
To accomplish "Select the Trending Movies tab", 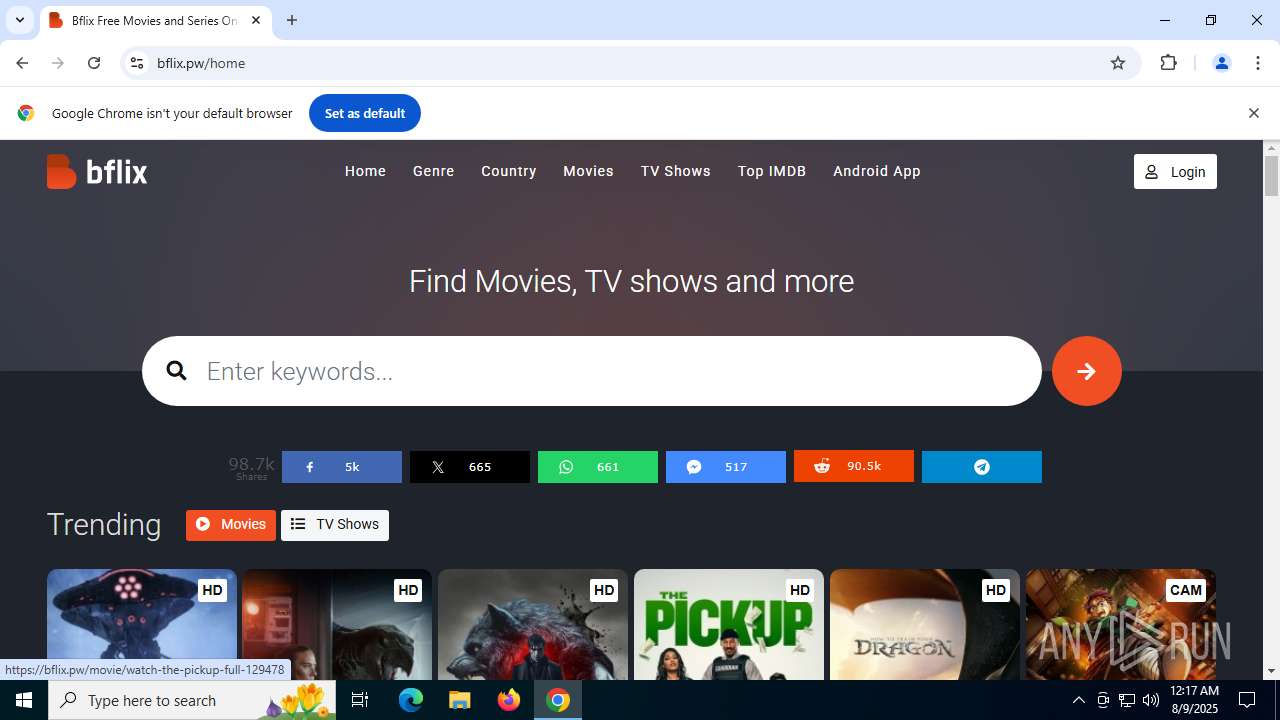I will (x=231, y=525).
